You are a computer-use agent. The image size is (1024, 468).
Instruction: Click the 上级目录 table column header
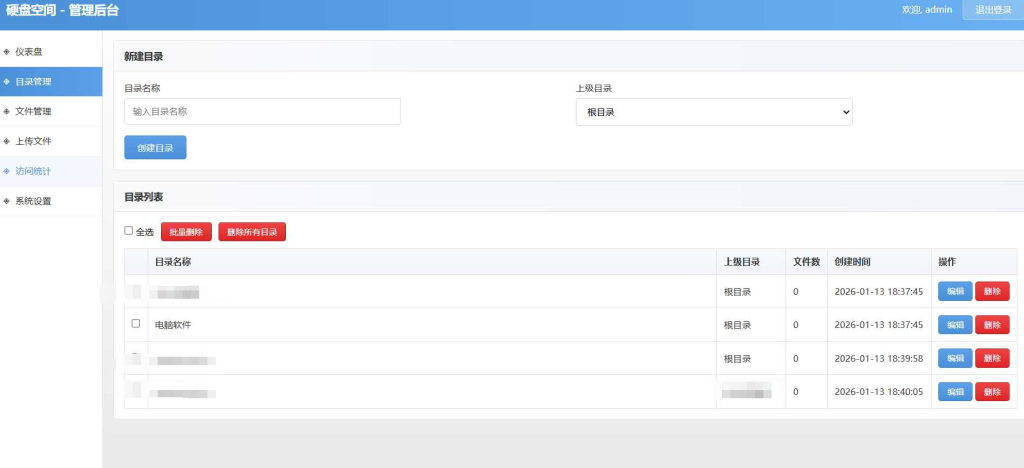pyautogui.click(x=742, y=262)
